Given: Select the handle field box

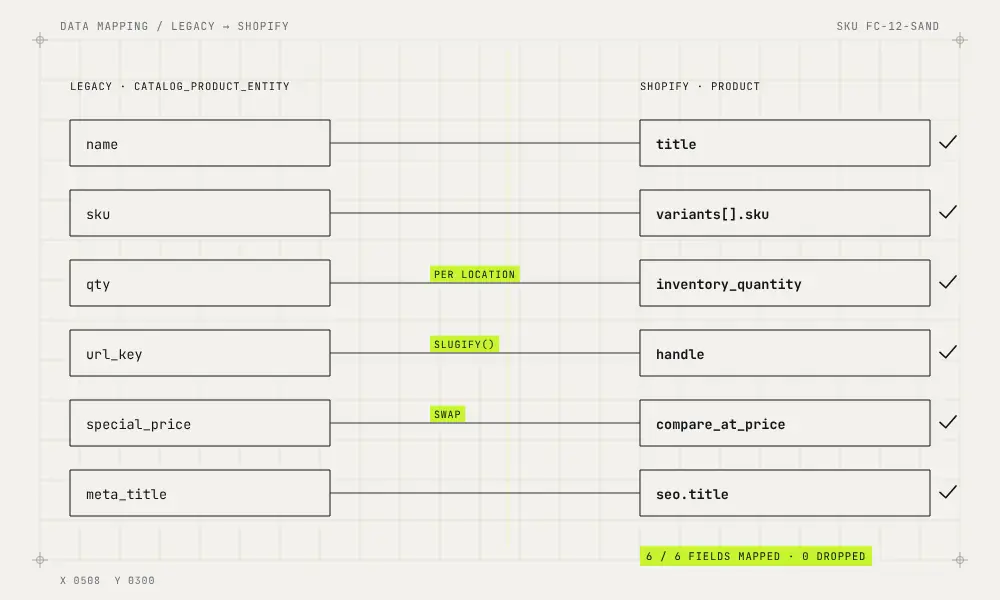Looking at the screenshot, I should (x=784, y=353).
